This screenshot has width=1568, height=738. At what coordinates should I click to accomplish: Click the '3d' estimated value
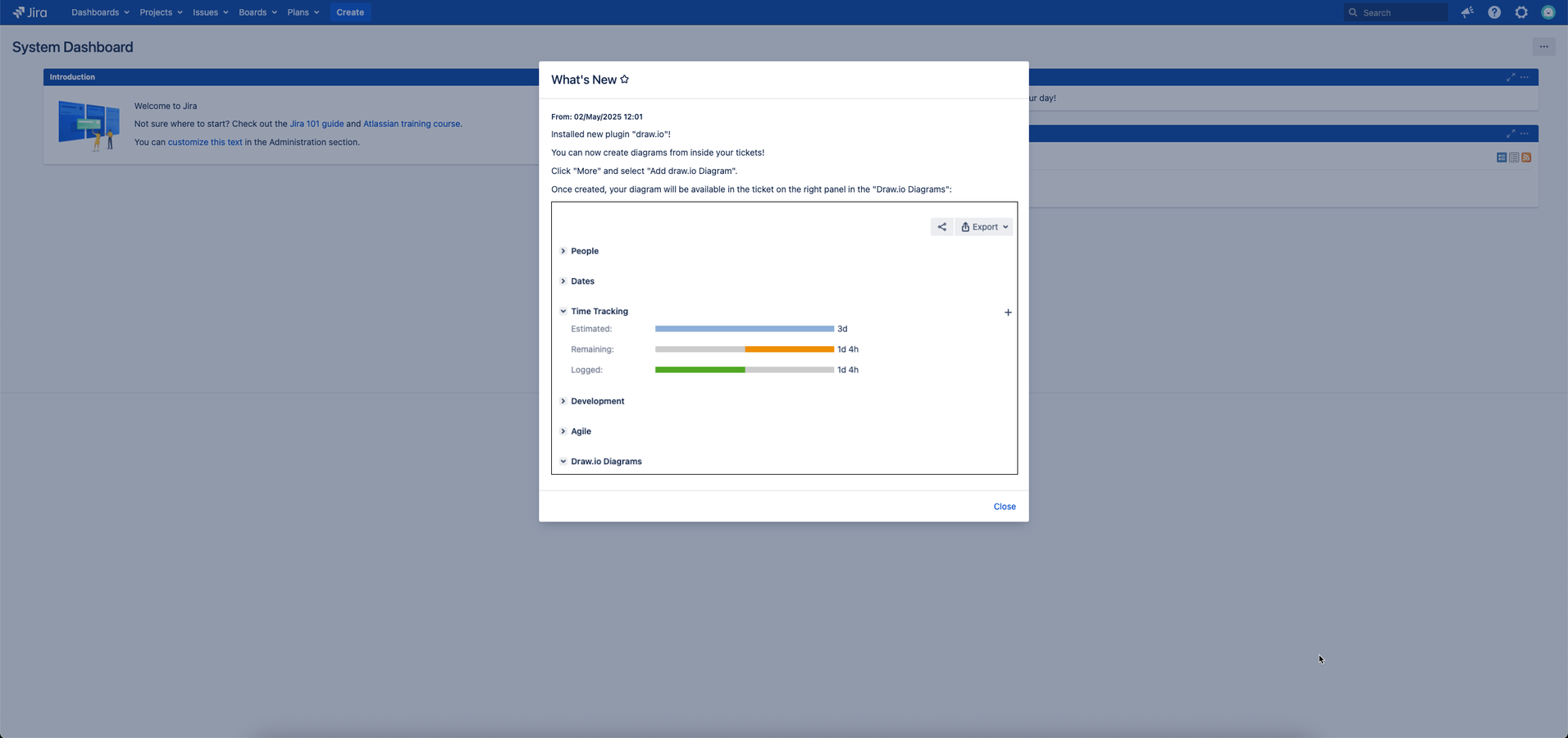(x=842, y=329)
